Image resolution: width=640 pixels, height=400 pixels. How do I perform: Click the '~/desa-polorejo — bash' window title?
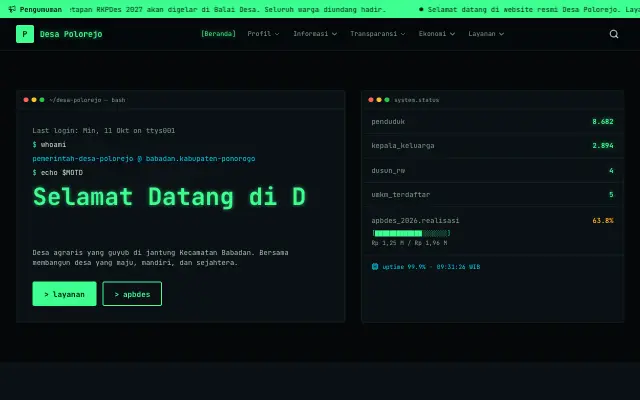pos(87,100)
